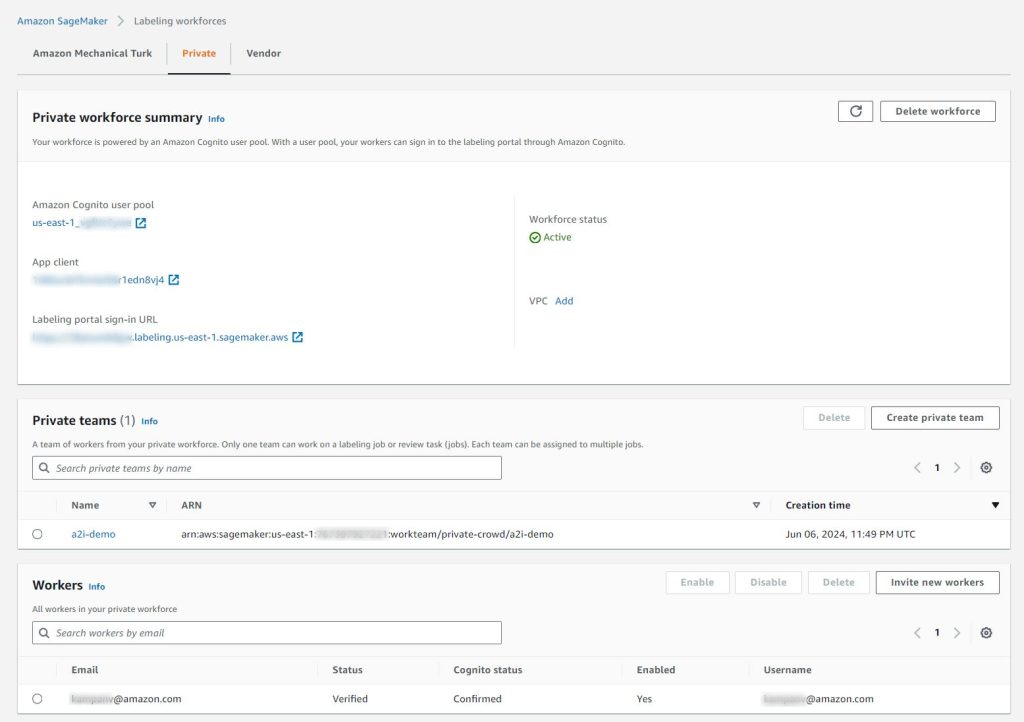Open the a2i-demo team link
The image size is (1024, 722).
[93, 534]
